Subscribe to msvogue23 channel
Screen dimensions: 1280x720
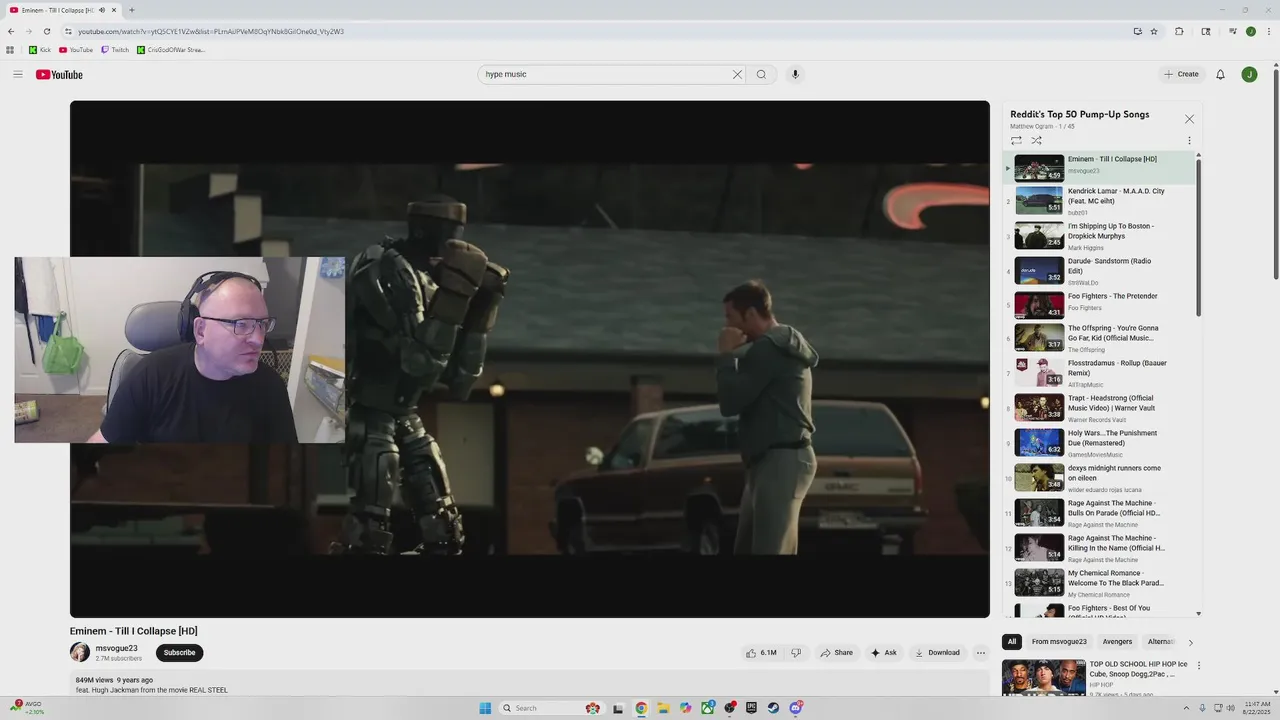click(x=179, y=653)
